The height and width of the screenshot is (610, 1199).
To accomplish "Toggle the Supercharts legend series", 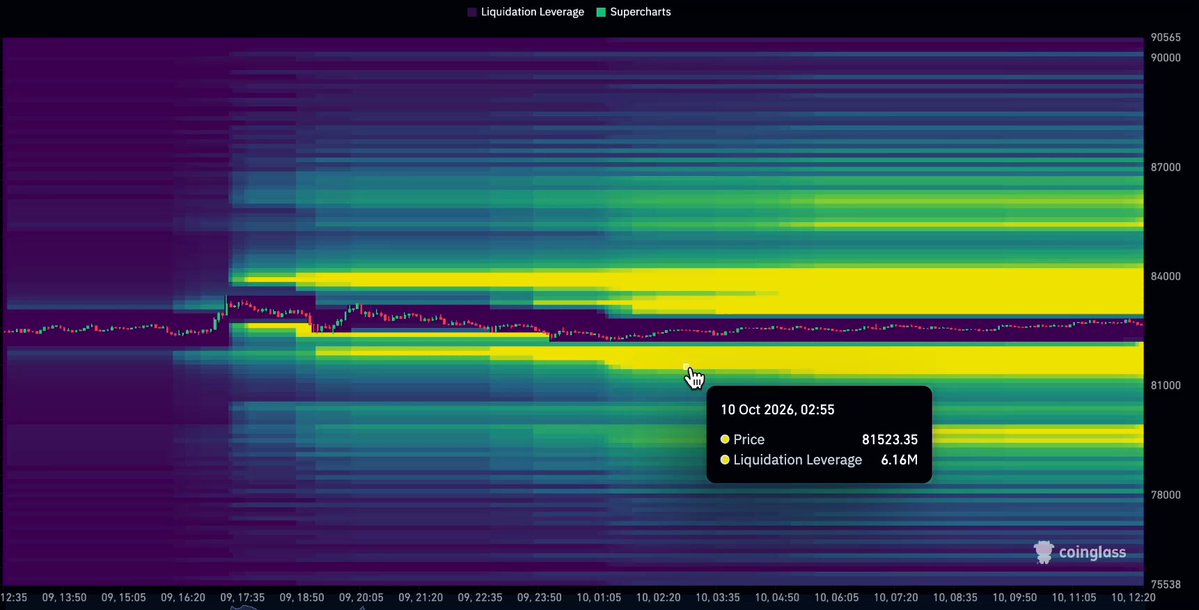I will click(x=633, y=12).
